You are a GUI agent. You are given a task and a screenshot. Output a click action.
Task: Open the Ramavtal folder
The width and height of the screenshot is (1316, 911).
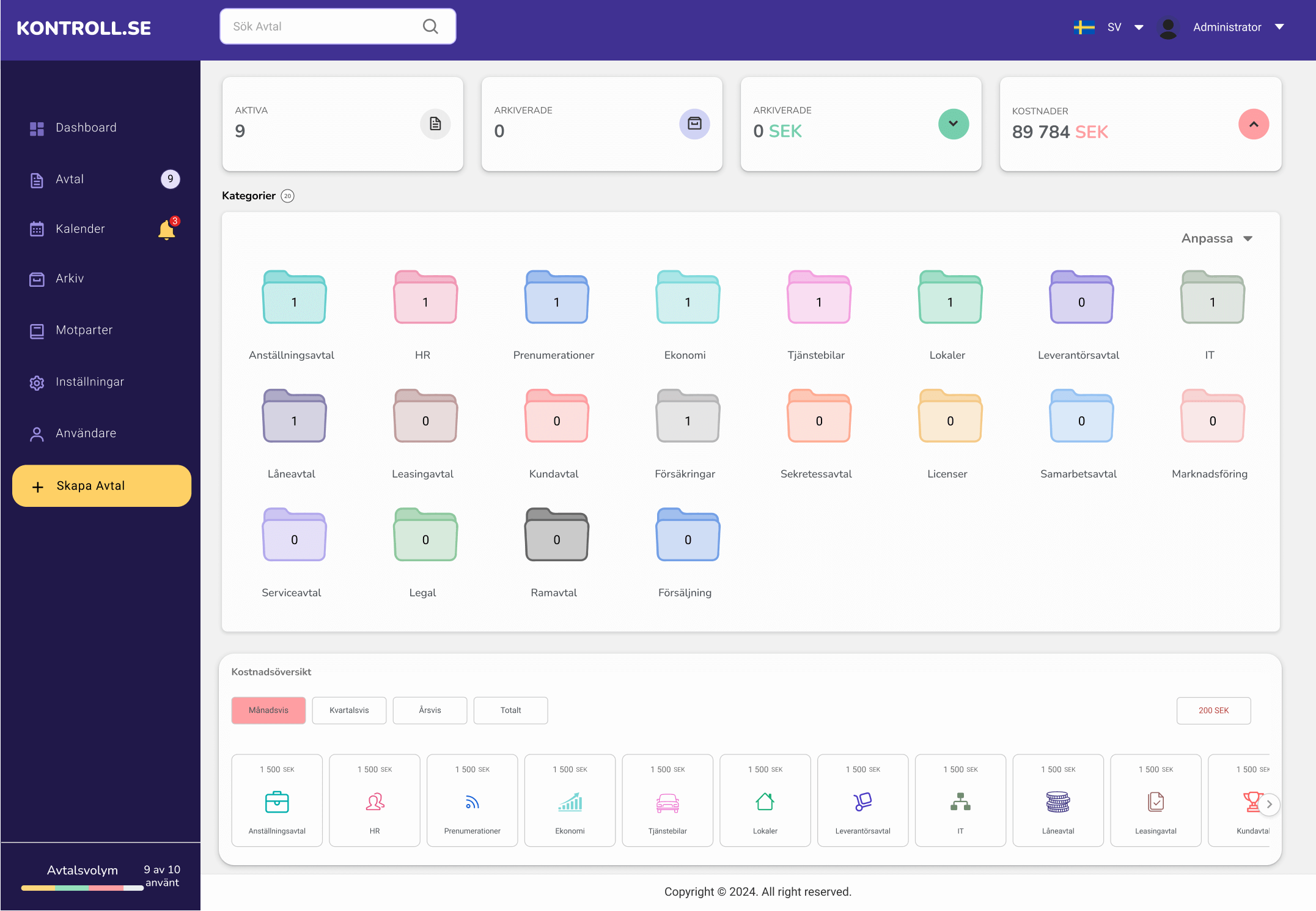(x=556, y=534)
